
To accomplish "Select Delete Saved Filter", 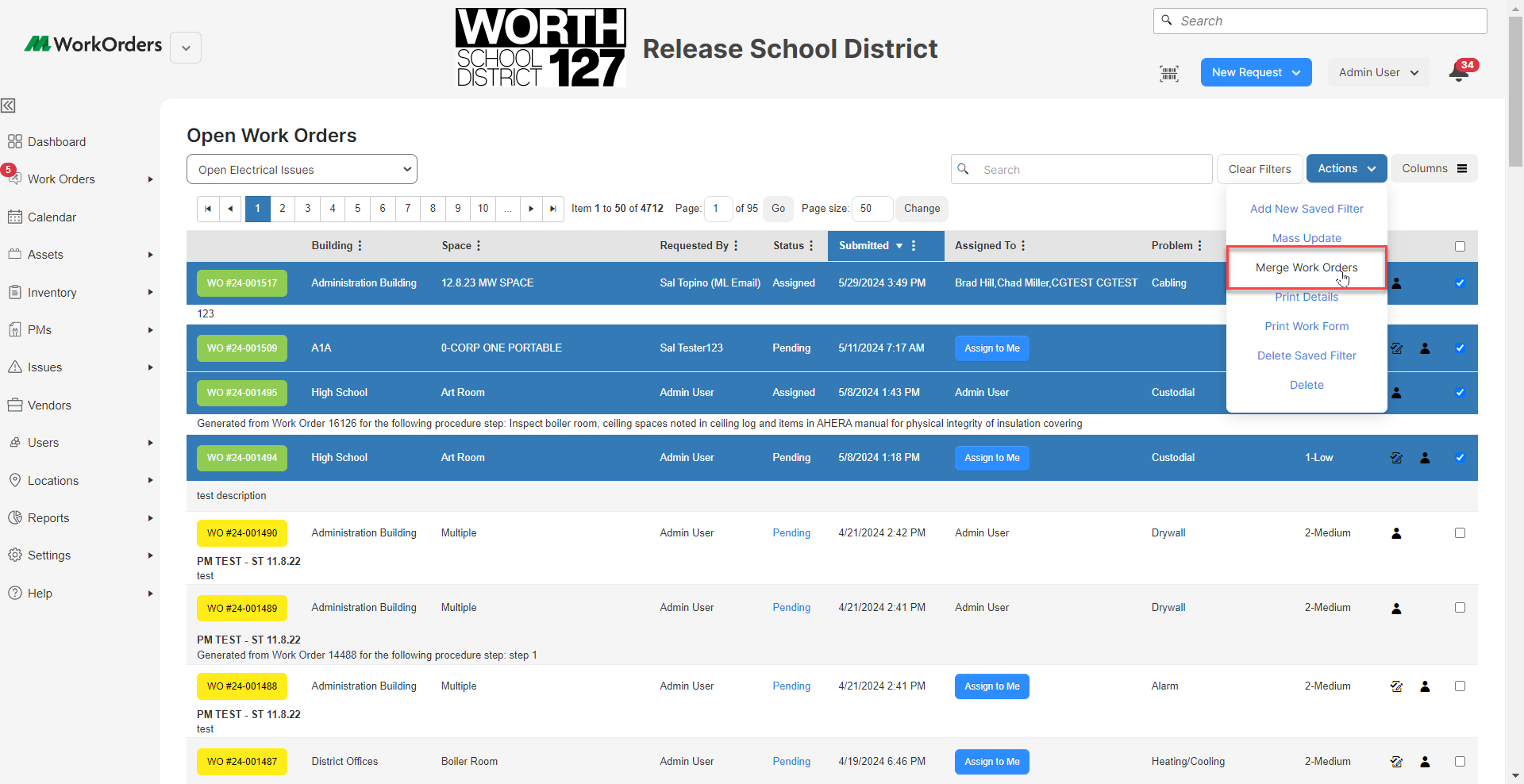I will 1307,355.
